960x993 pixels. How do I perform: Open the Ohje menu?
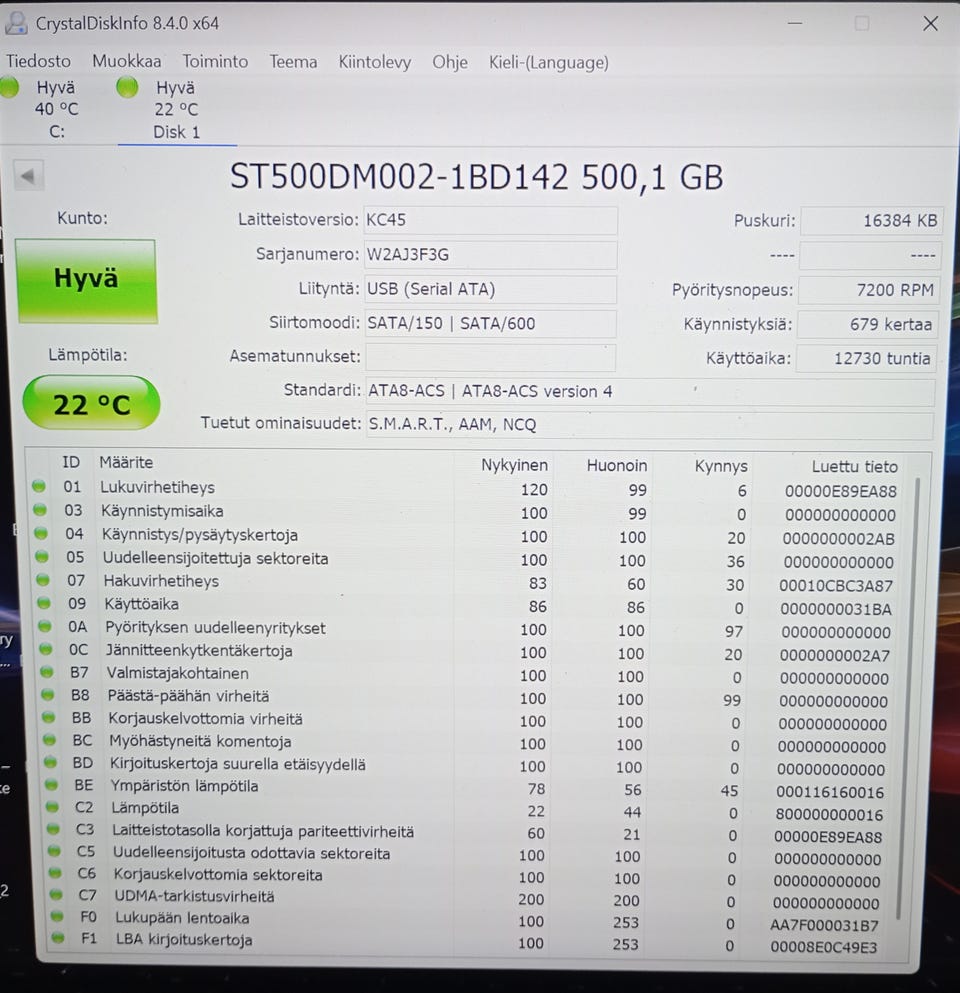click(x=450, y=62)
